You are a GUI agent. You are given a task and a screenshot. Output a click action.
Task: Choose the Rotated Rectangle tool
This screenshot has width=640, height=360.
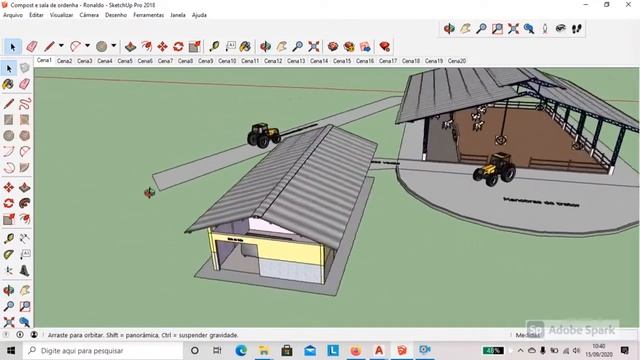pyautogui.click(x=24, y=120)
